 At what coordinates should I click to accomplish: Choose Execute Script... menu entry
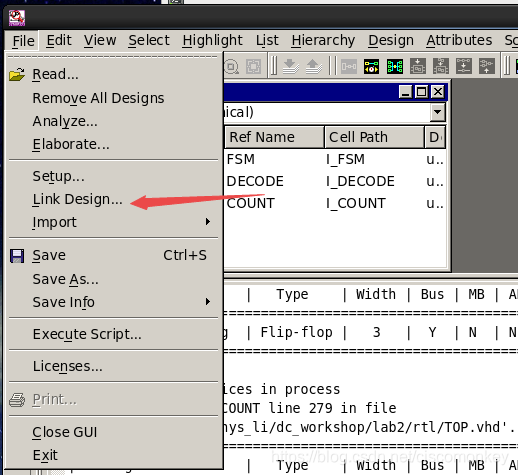[x=113, y=334]
